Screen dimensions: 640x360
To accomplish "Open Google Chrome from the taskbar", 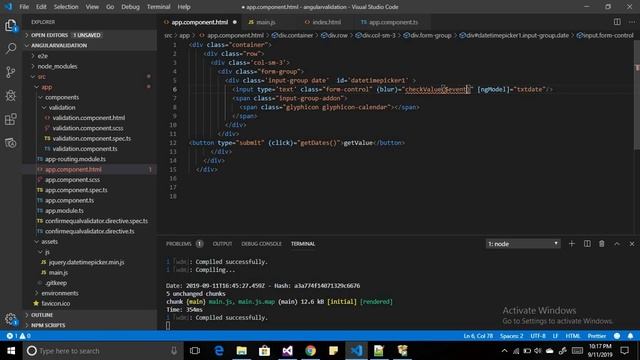I will point(310,351).
